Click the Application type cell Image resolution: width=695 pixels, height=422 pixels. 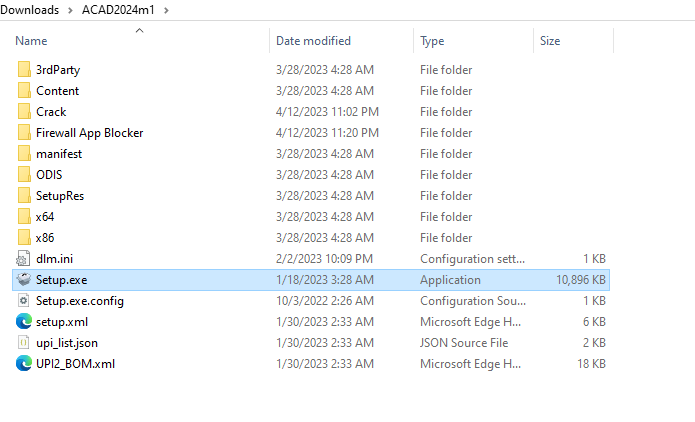450,280
